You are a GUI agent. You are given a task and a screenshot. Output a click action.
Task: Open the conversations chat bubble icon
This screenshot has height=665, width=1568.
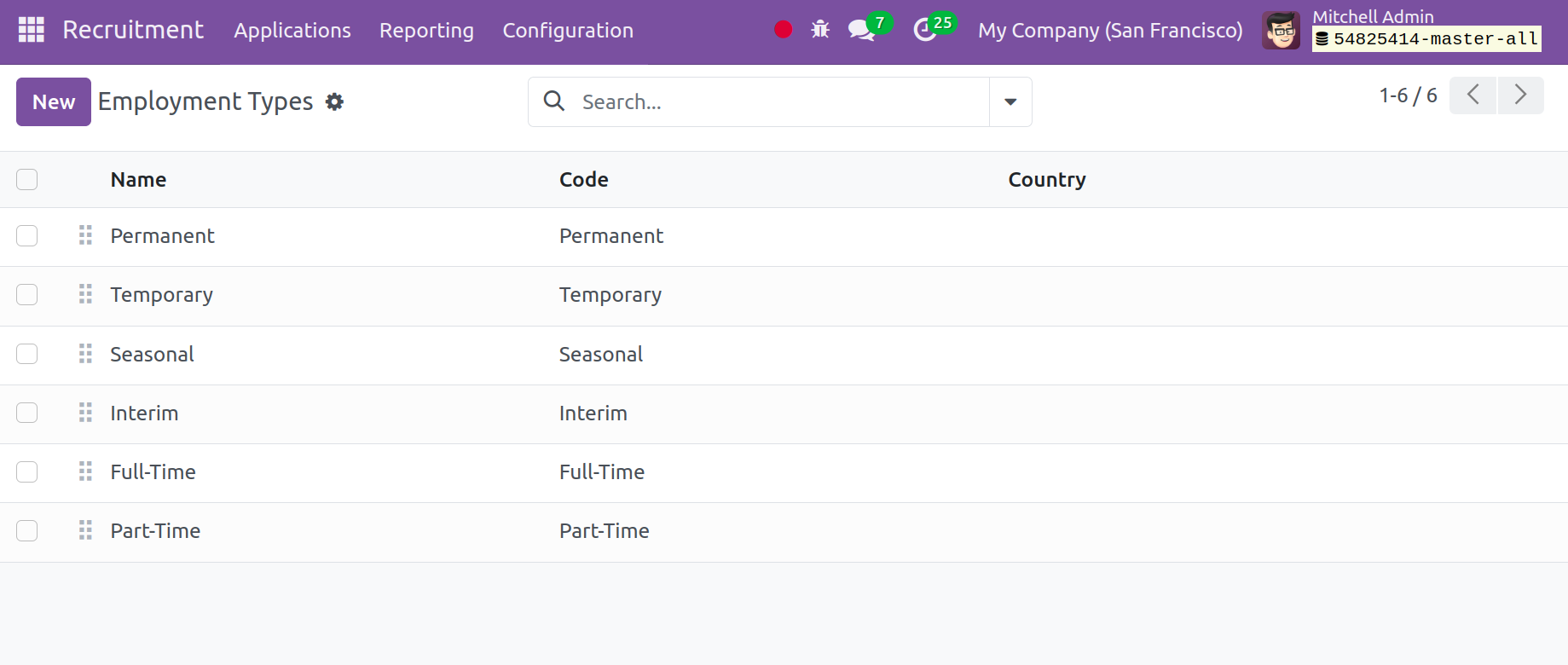(x=861, y=31)
